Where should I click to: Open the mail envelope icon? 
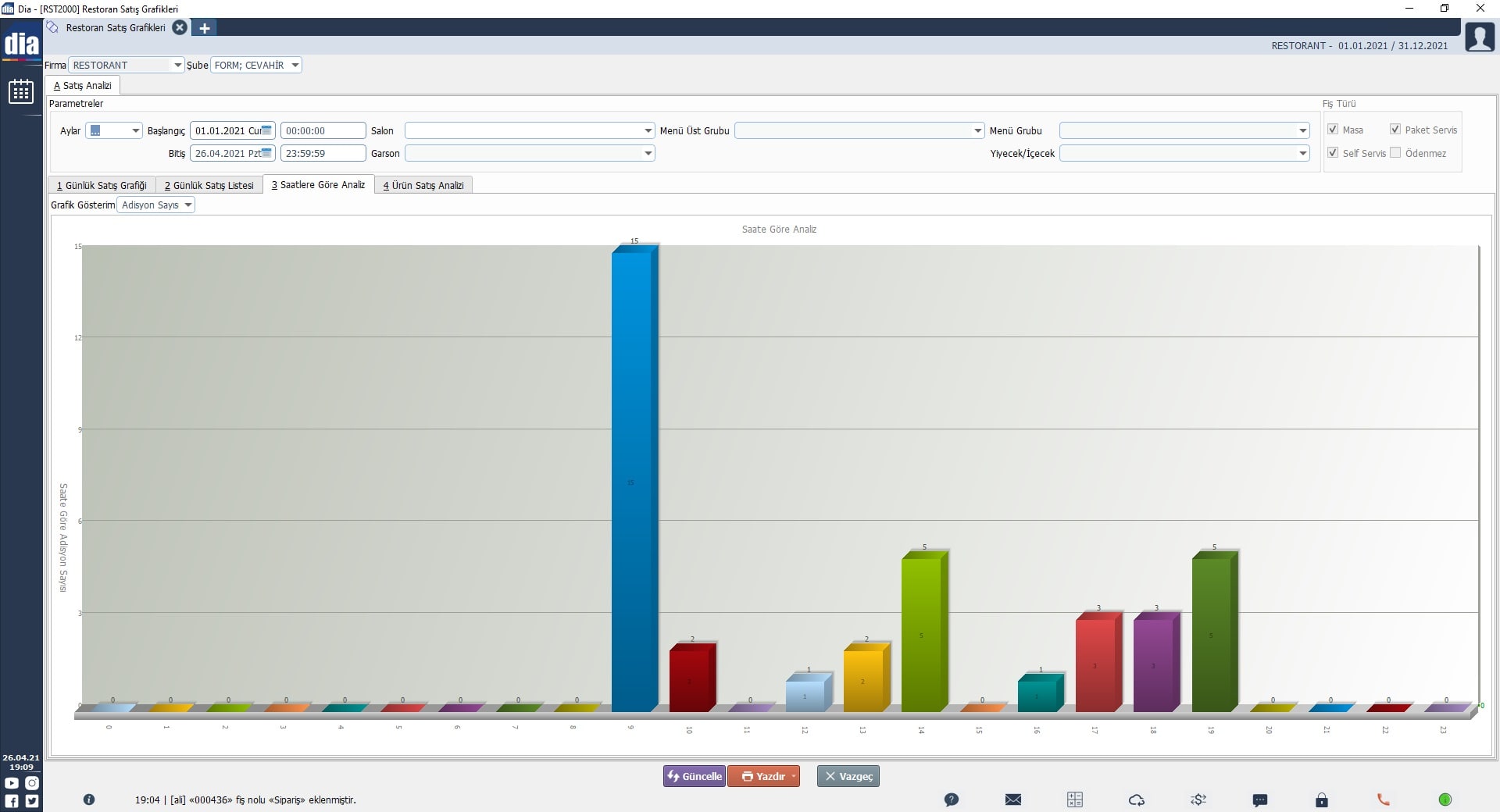(1013, 800)
